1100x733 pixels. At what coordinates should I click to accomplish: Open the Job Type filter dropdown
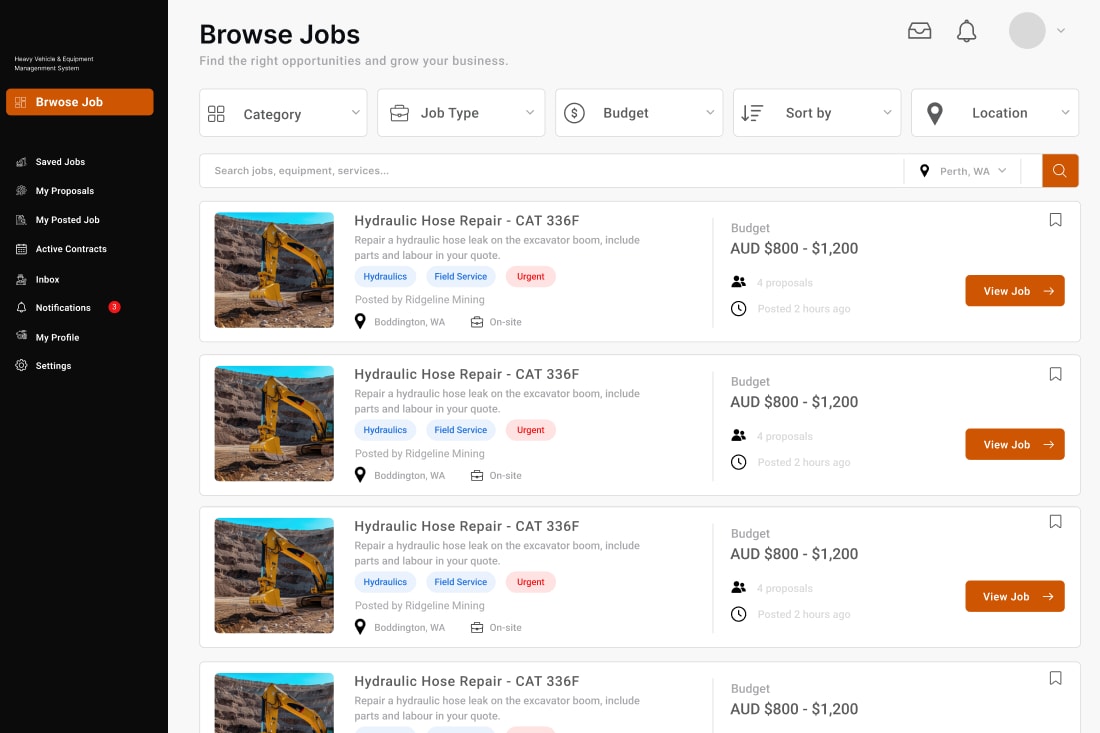pos(461,113)
